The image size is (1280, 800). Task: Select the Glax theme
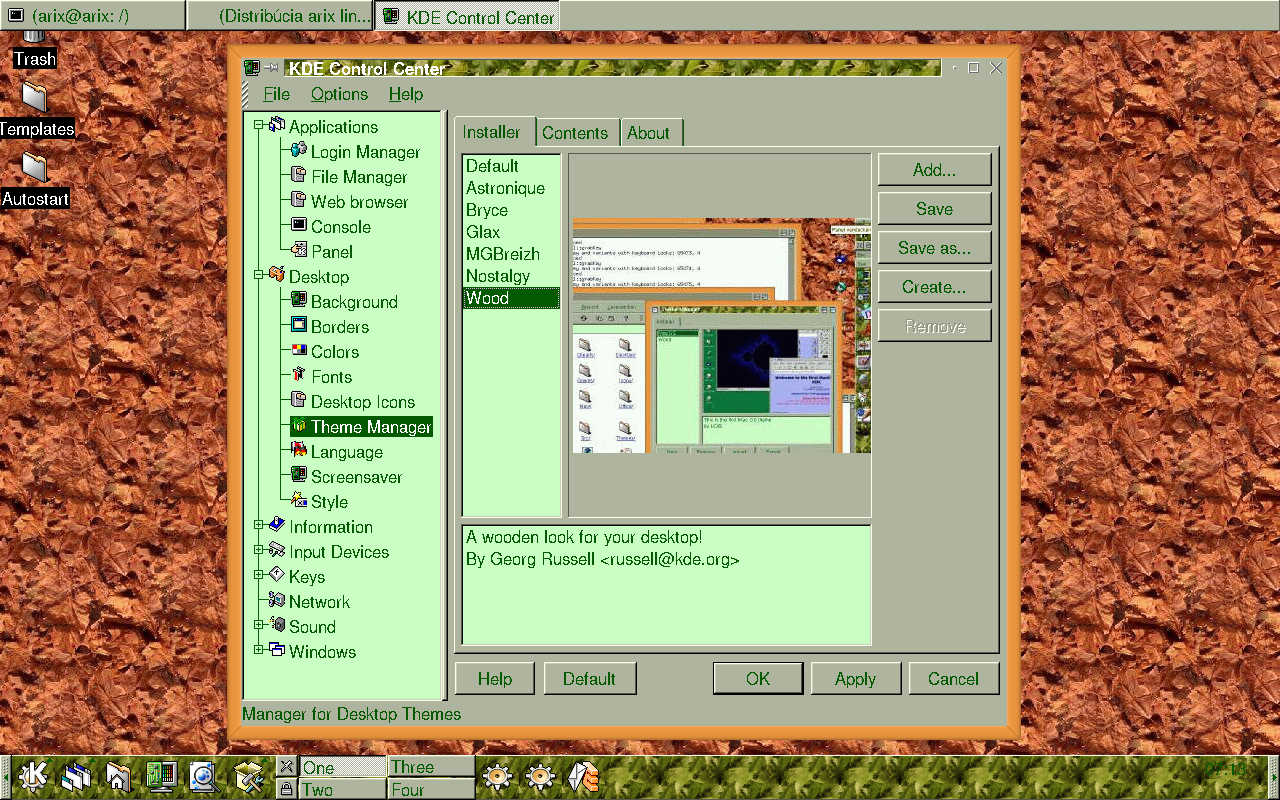click(511, 232)
